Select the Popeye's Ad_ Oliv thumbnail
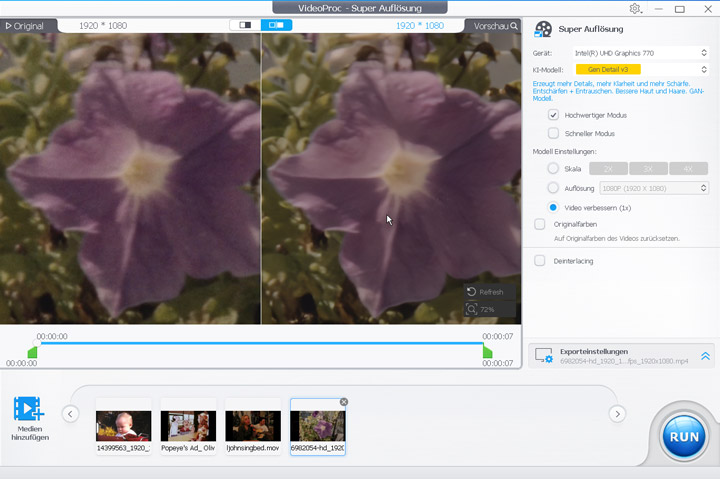Screen dimensions: 720x479 pos(188,427)
